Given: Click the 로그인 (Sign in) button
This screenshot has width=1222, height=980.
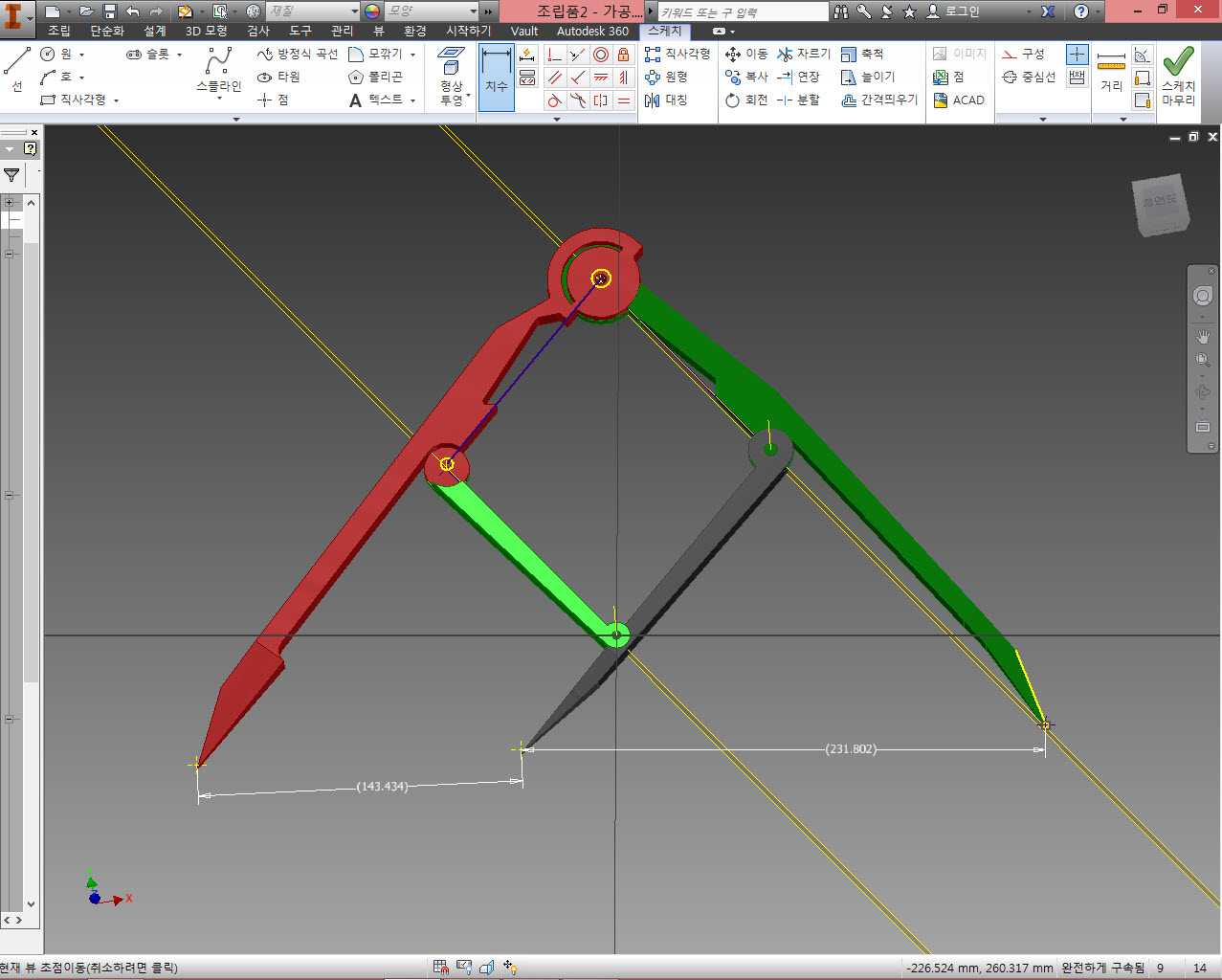Looking at the screenshot, I should tap(953, 11).
